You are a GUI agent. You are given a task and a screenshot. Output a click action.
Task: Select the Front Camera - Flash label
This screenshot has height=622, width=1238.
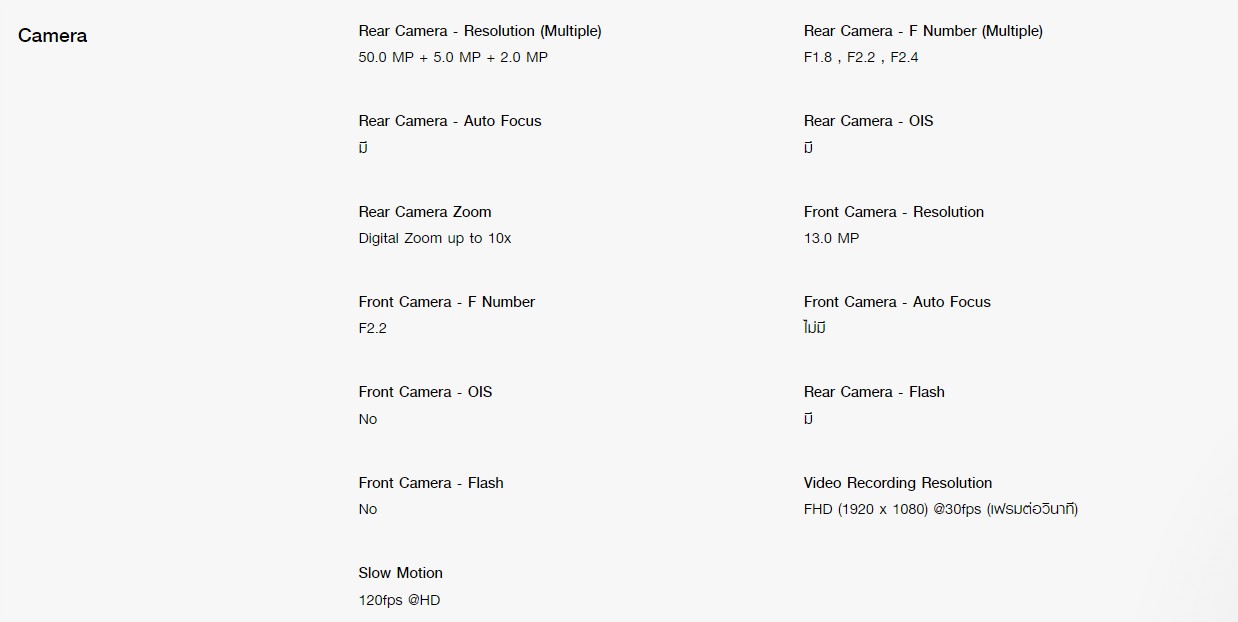[x=431, y=483]
